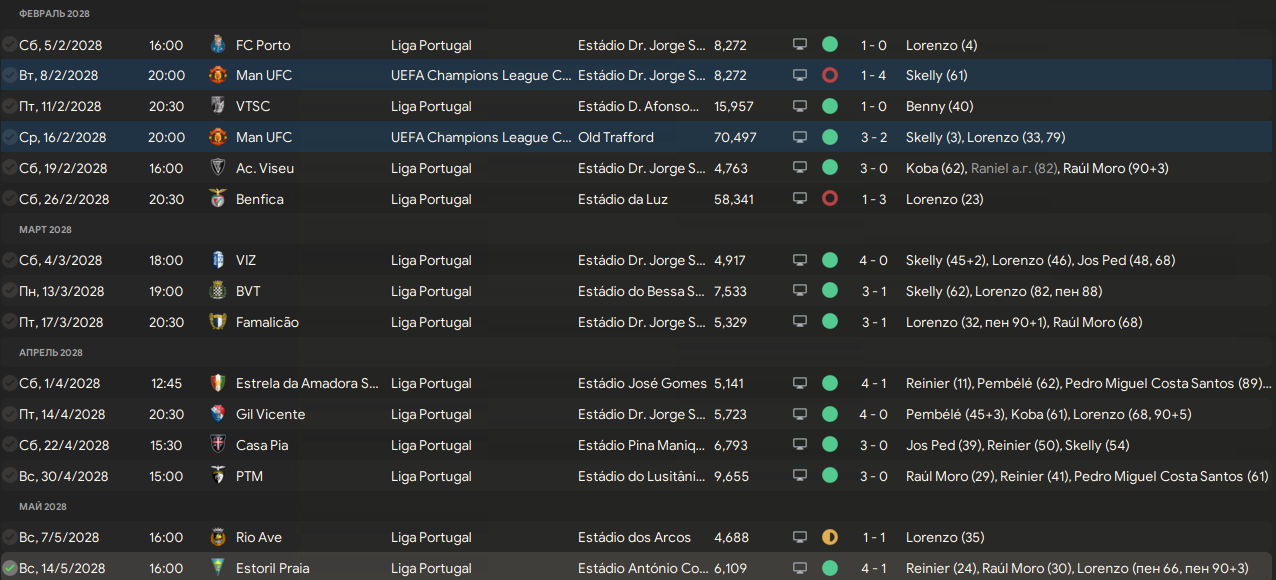Click the red loss indicator for Benfica
Screen dimensions: 1276x580
click(829, 199)
